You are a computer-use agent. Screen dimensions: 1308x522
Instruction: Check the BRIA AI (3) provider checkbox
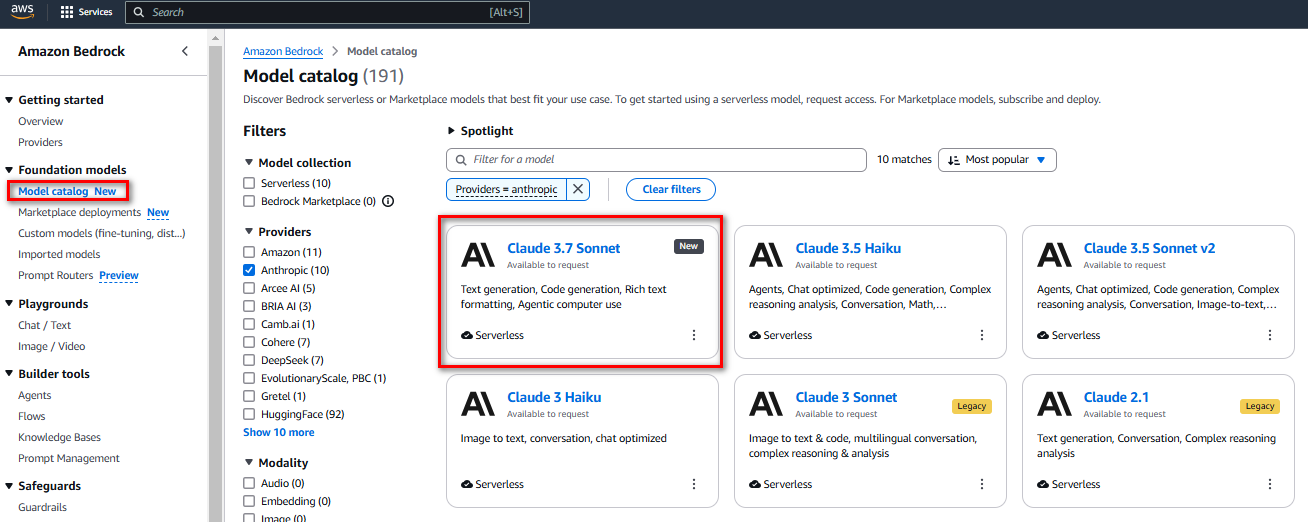pos(249,306)
